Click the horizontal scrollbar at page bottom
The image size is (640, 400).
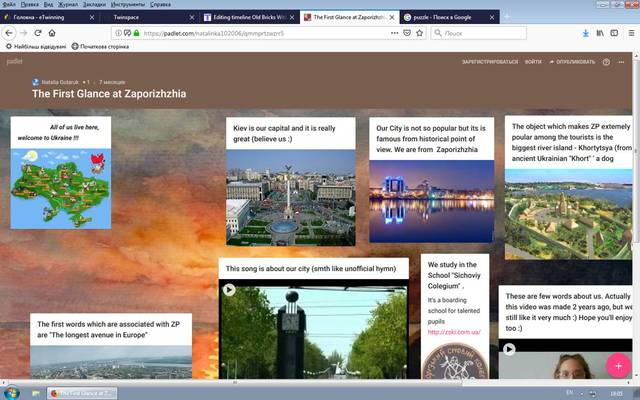pyautogui.click(x=234, y=383)
